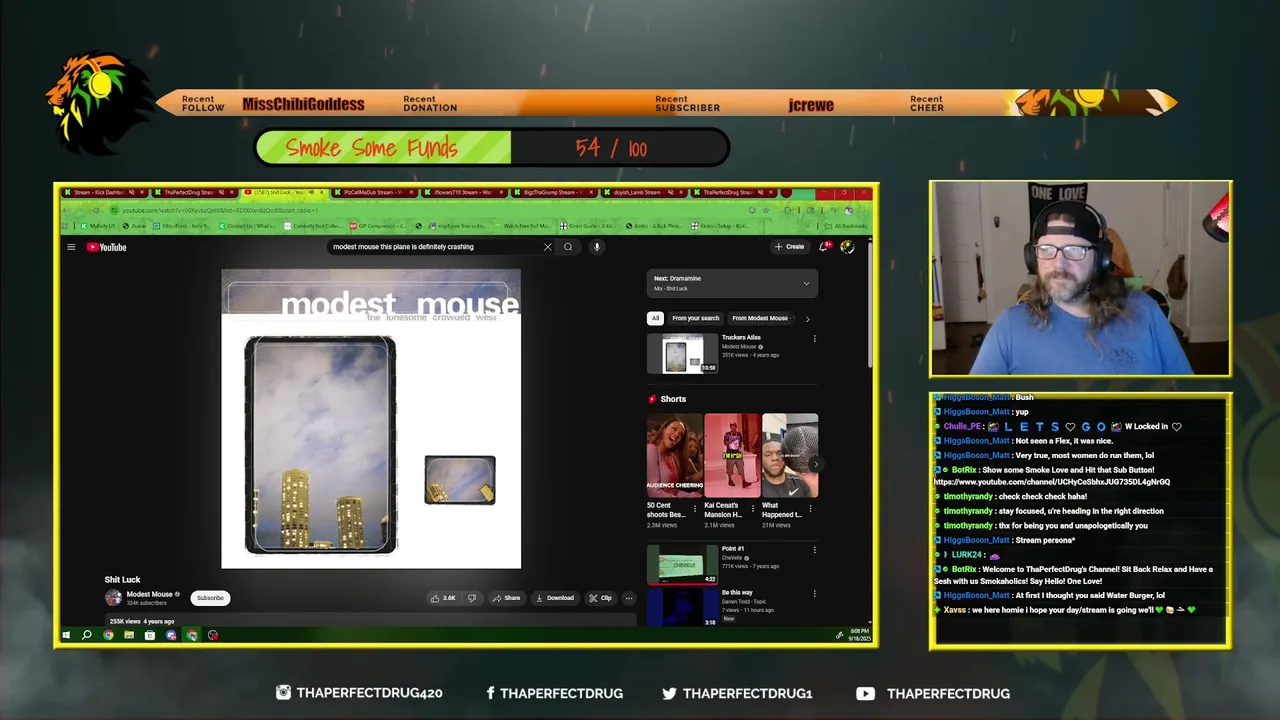This screenshot has height=720, width=1280.
Task: Open the Be this way video thumbnail
Action: click(x=682, y=607)
